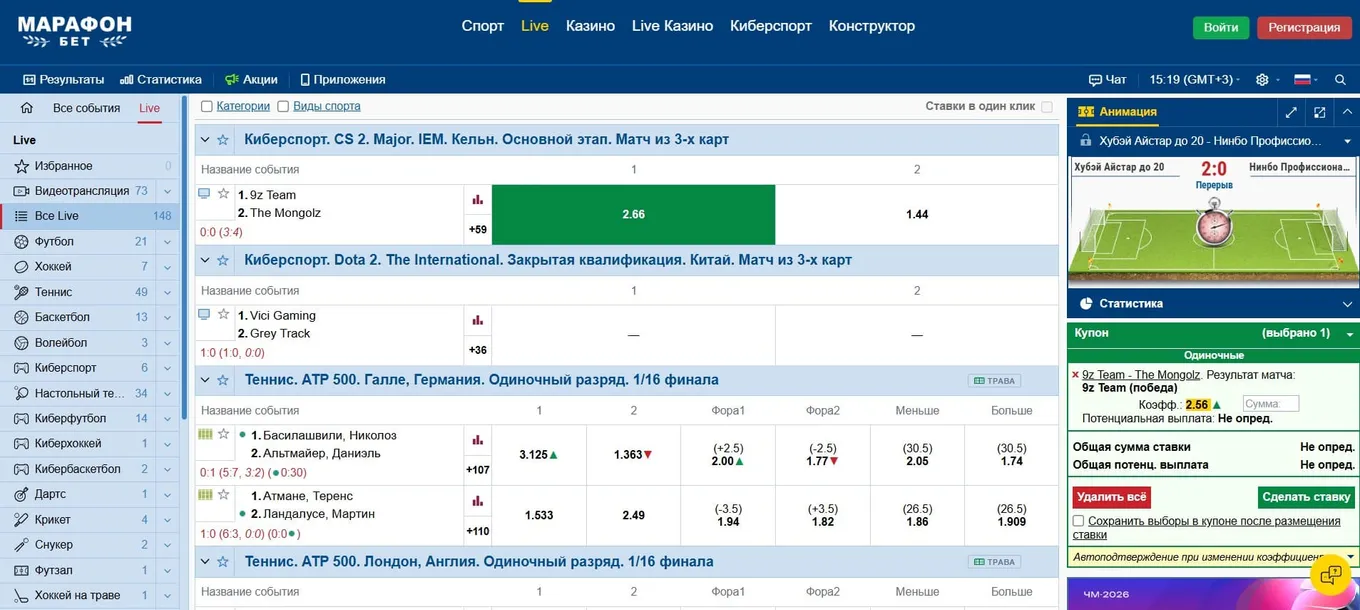Screen dimensions: 1360x610
Task: Open Киберспорт top menu item
Action: [771, 26]
